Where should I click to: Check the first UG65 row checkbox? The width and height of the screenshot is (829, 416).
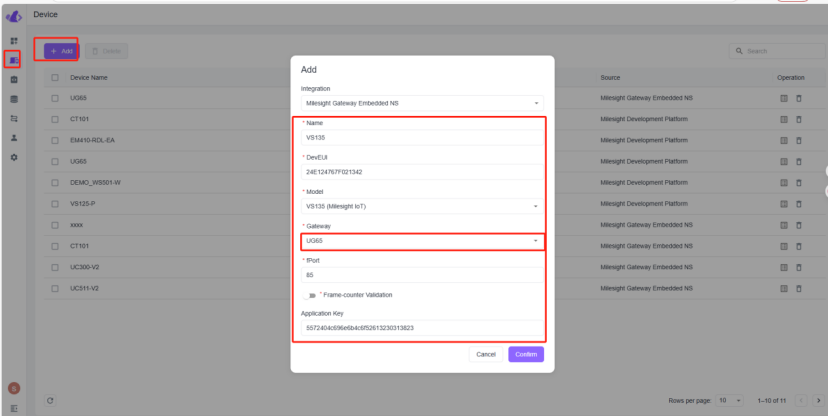[x=55, y=98]
